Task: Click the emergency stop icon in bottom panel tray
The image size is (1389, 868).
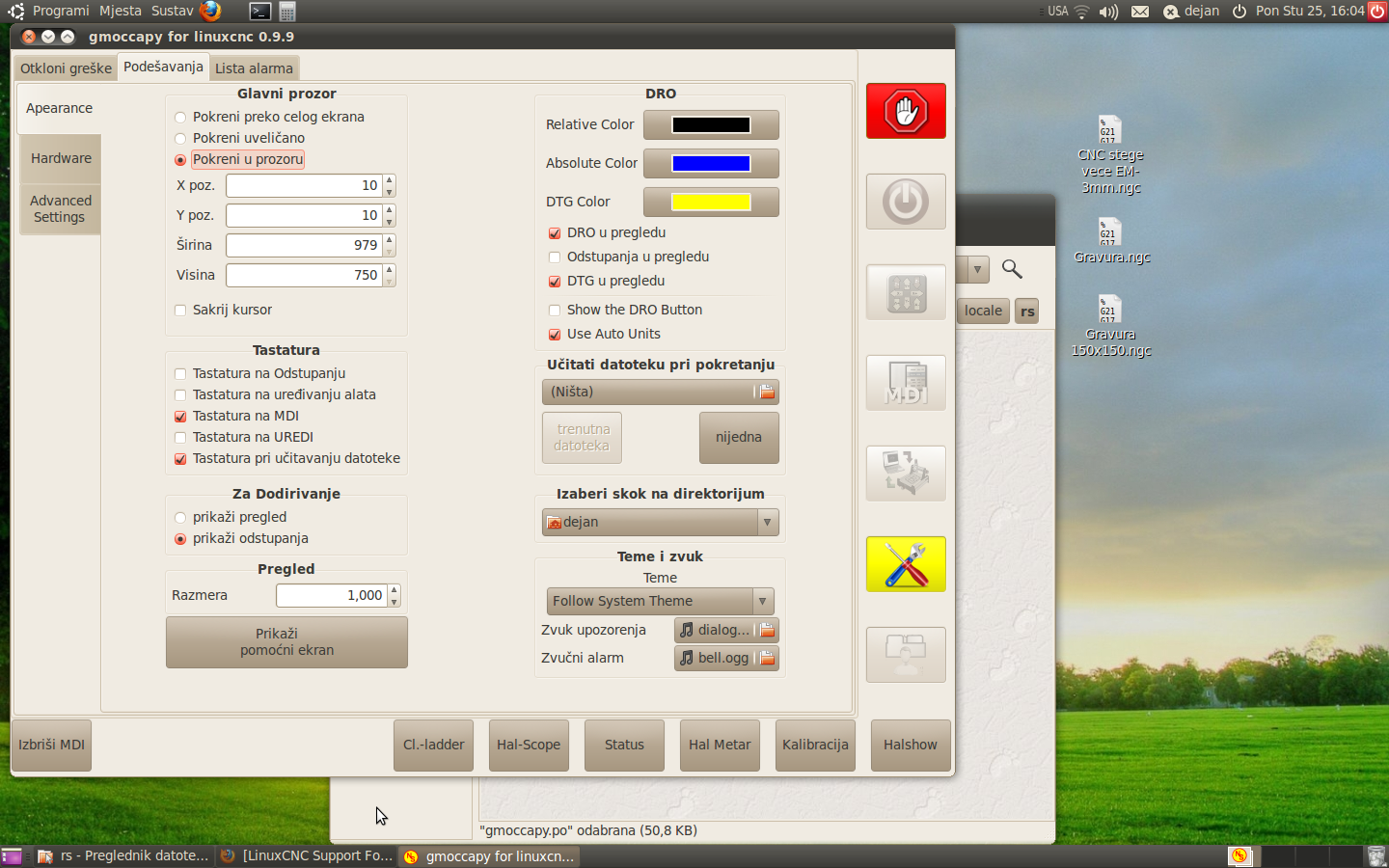Action: click(x=1239, y=855)
